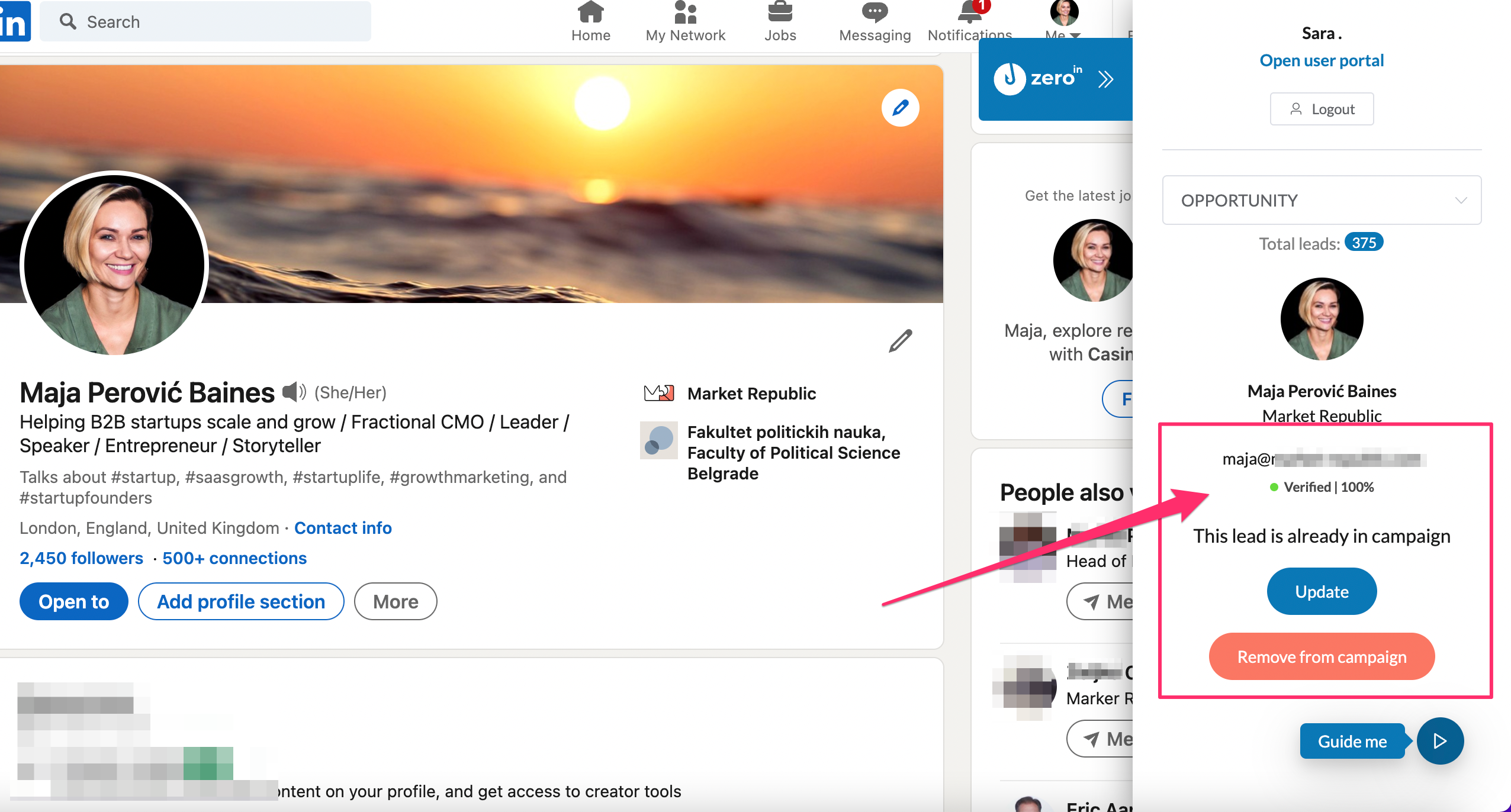This screenshot has width=1511, height=812.
Task: Open user portal link
Action: [x=1322, y=60]
